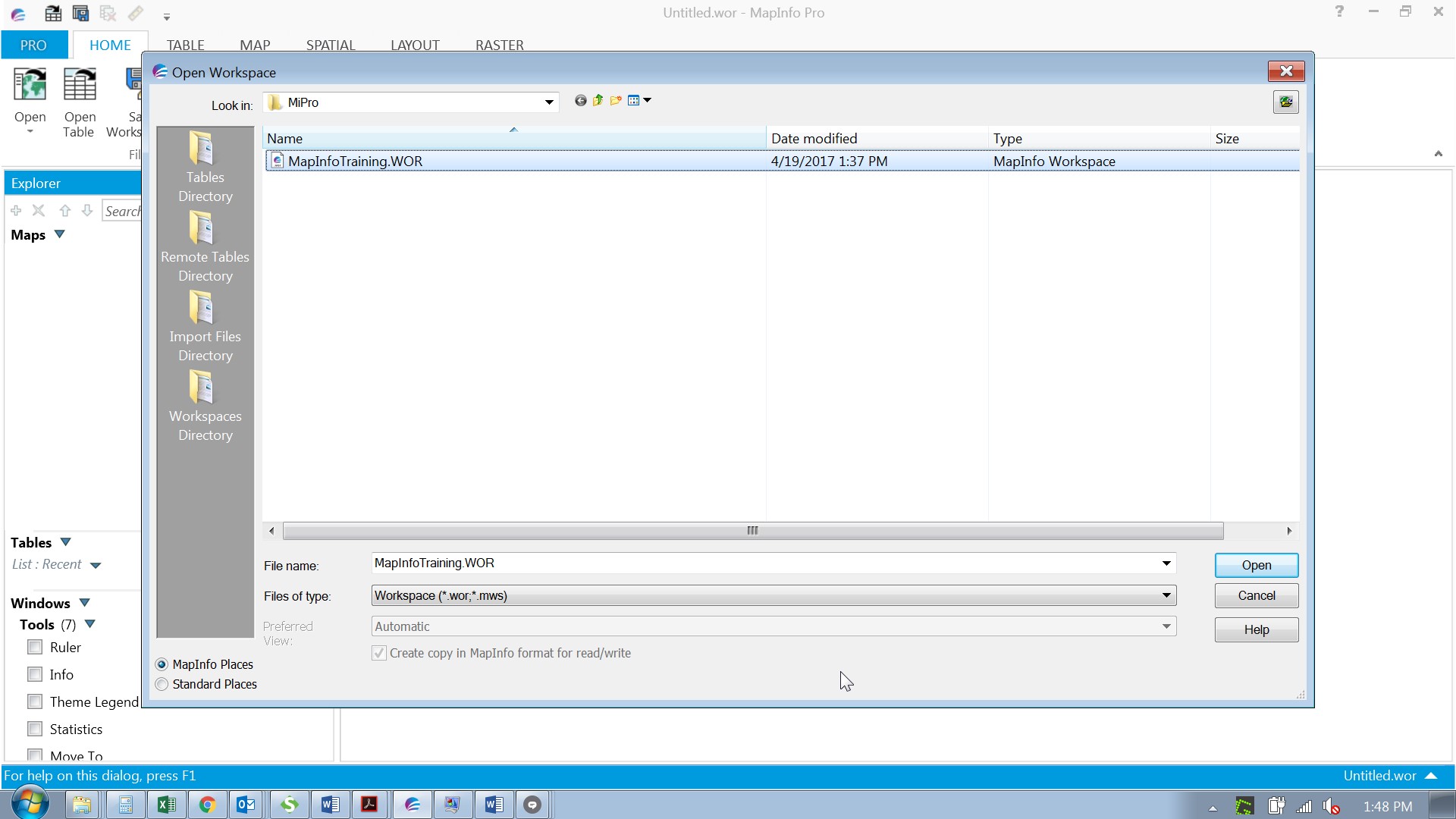Image resolution: width=1456 pixels, height=819 pixels.
Task: Expand the Look in folder dropdown
Action: pyautogui.click(x=548, y=102)
